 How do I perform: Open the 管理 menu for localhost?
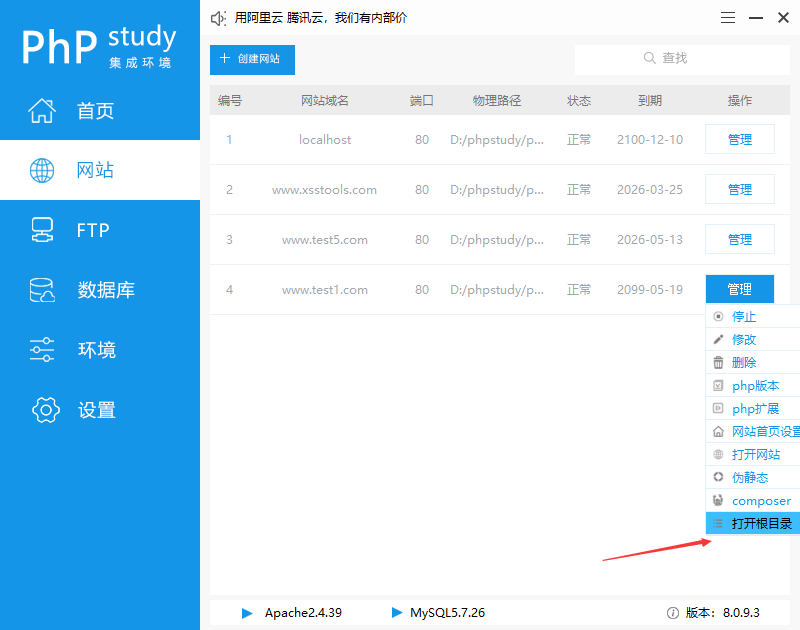[740, 139]
